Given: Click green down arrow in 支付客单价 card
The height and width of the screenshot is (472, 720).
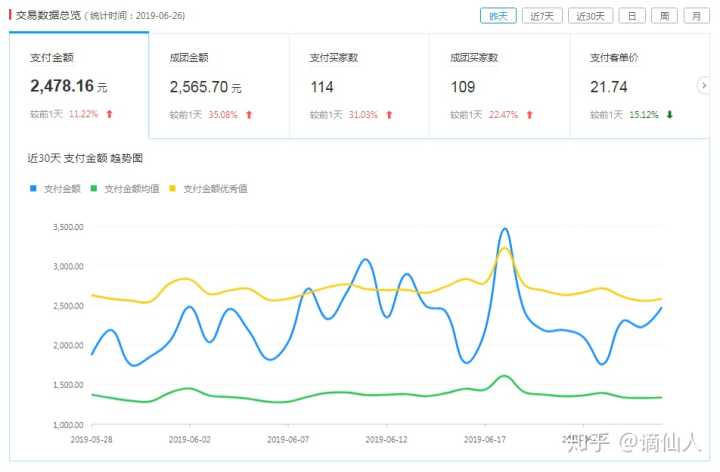Looking at the screenshot, I should pos(669,114).
